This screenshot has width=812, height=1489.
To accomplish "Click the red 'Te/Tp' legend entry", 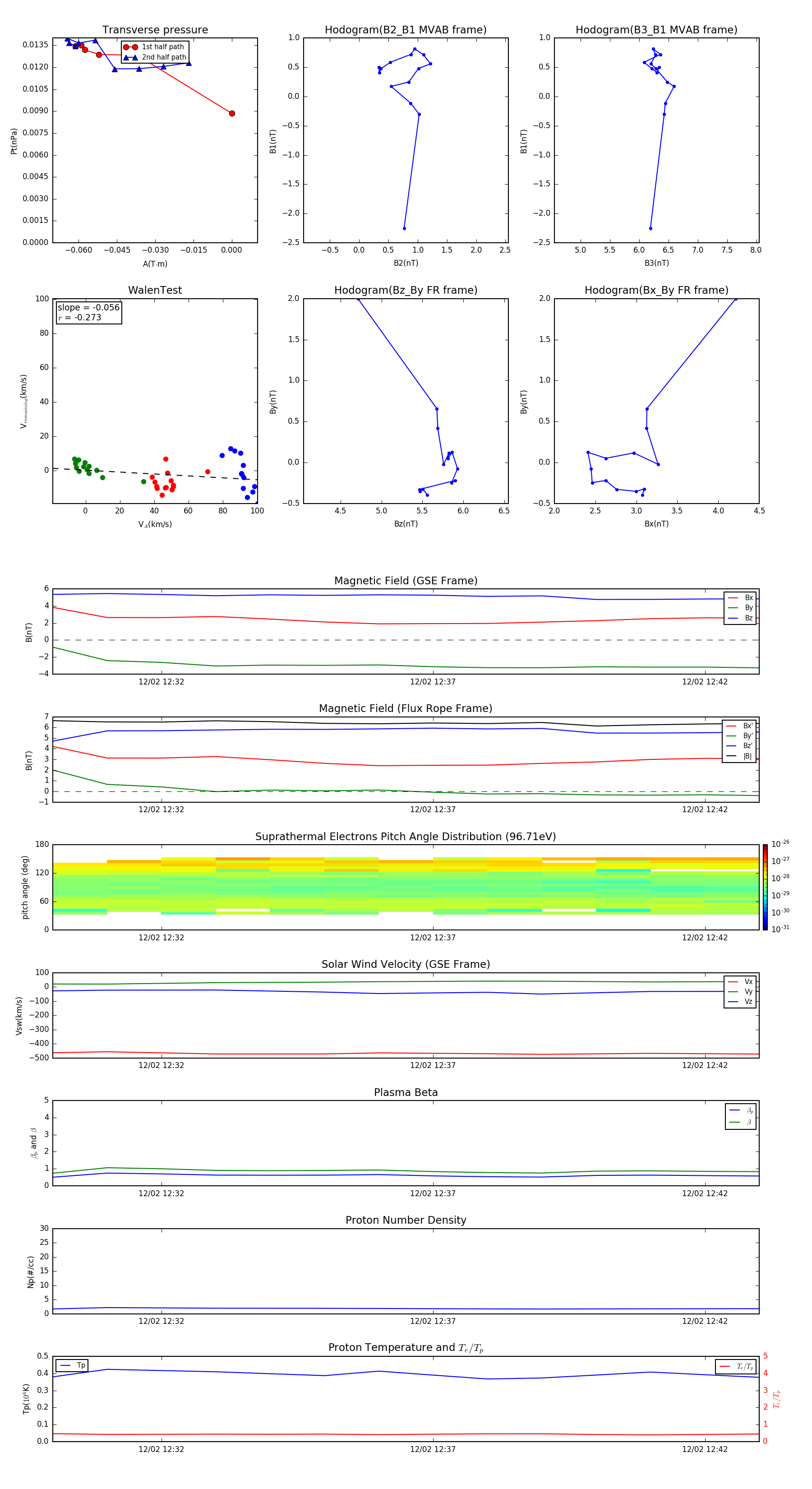I will pyautogui.click(x=737, y=1367).
